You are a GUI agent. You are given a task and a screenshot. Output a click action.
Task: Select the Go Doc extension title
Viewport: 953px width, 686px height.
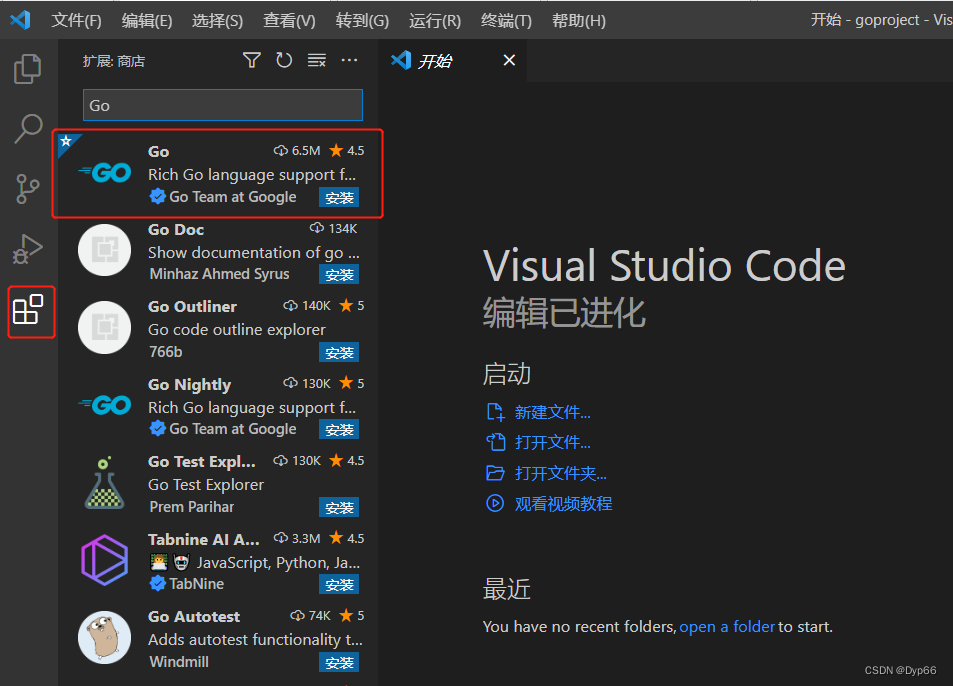(176, 230)
